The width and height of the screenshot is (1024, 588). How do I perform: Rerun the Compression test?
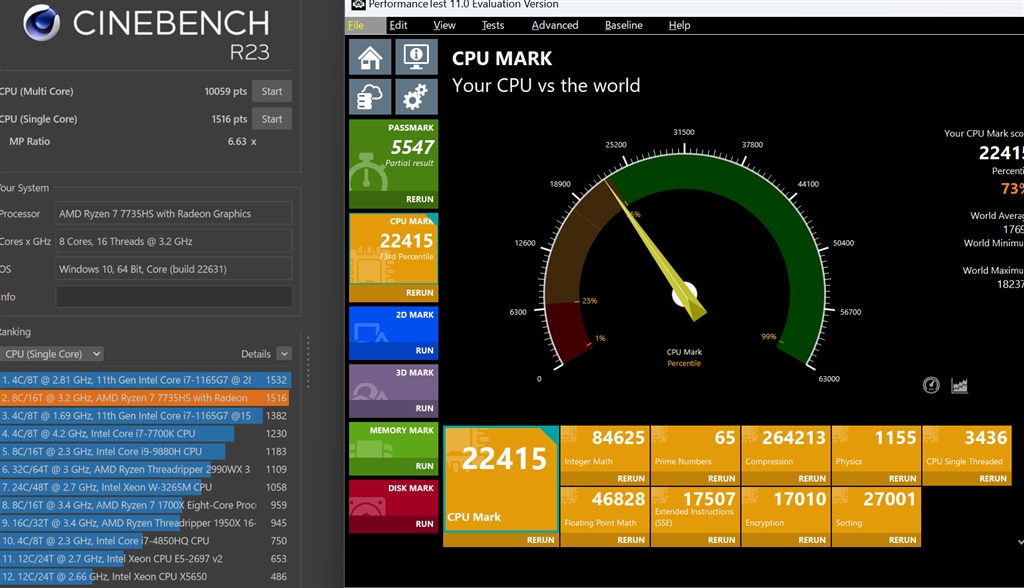(812, 478)
